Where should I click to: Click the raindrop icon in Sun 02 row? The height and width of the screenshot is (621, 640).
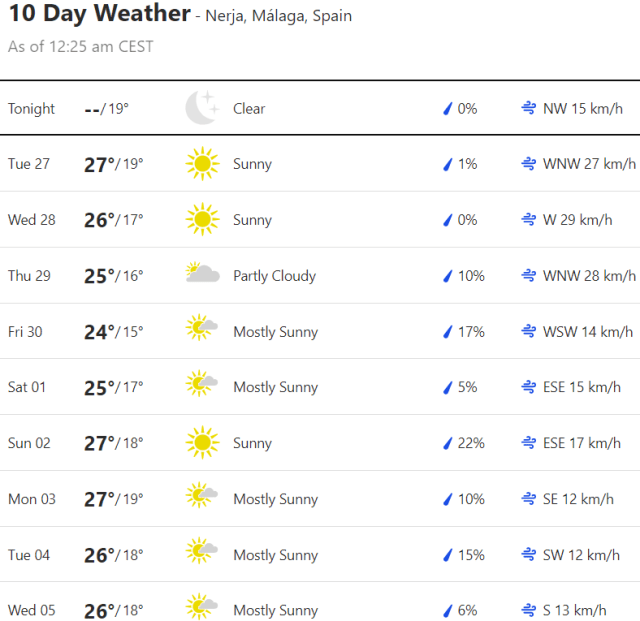pyautogui.click(x=448, y=443)
